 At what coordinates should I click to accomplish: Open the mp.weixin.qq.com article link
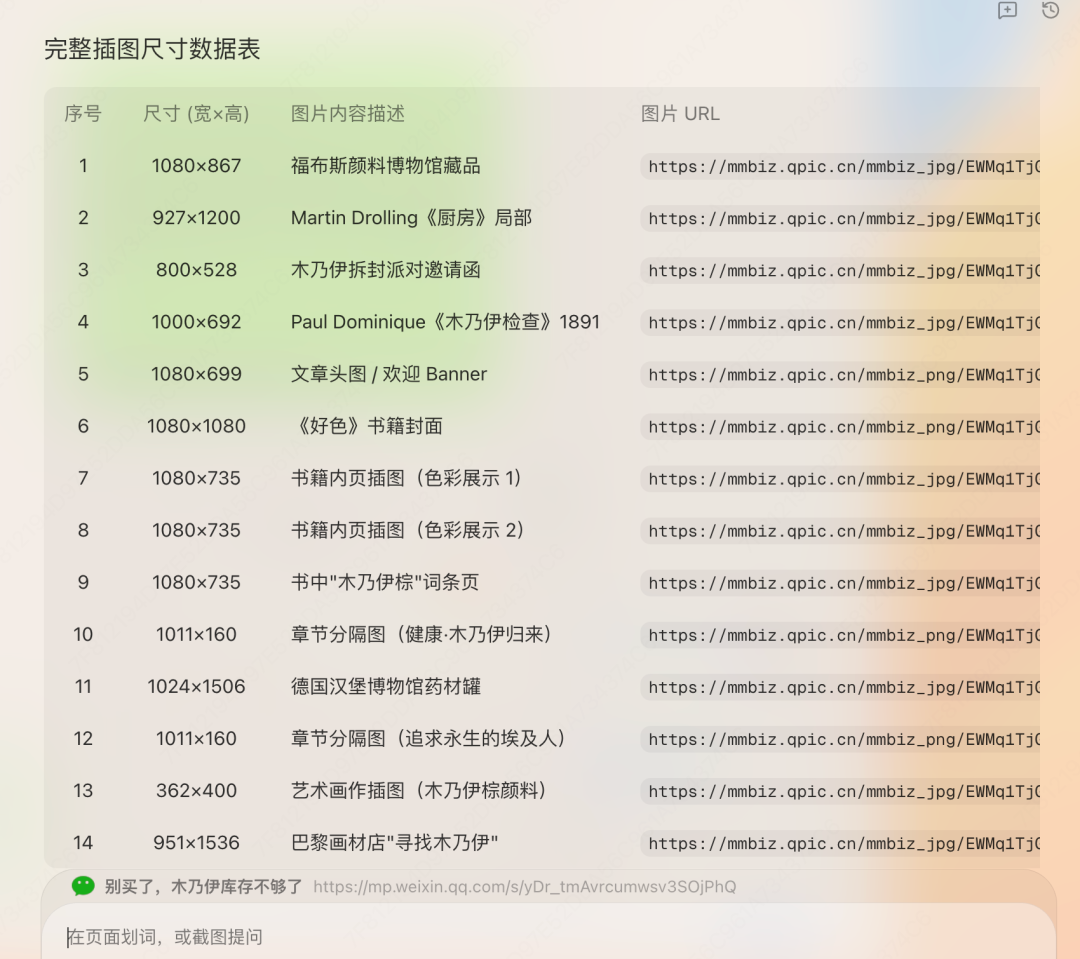pos(525,887)
